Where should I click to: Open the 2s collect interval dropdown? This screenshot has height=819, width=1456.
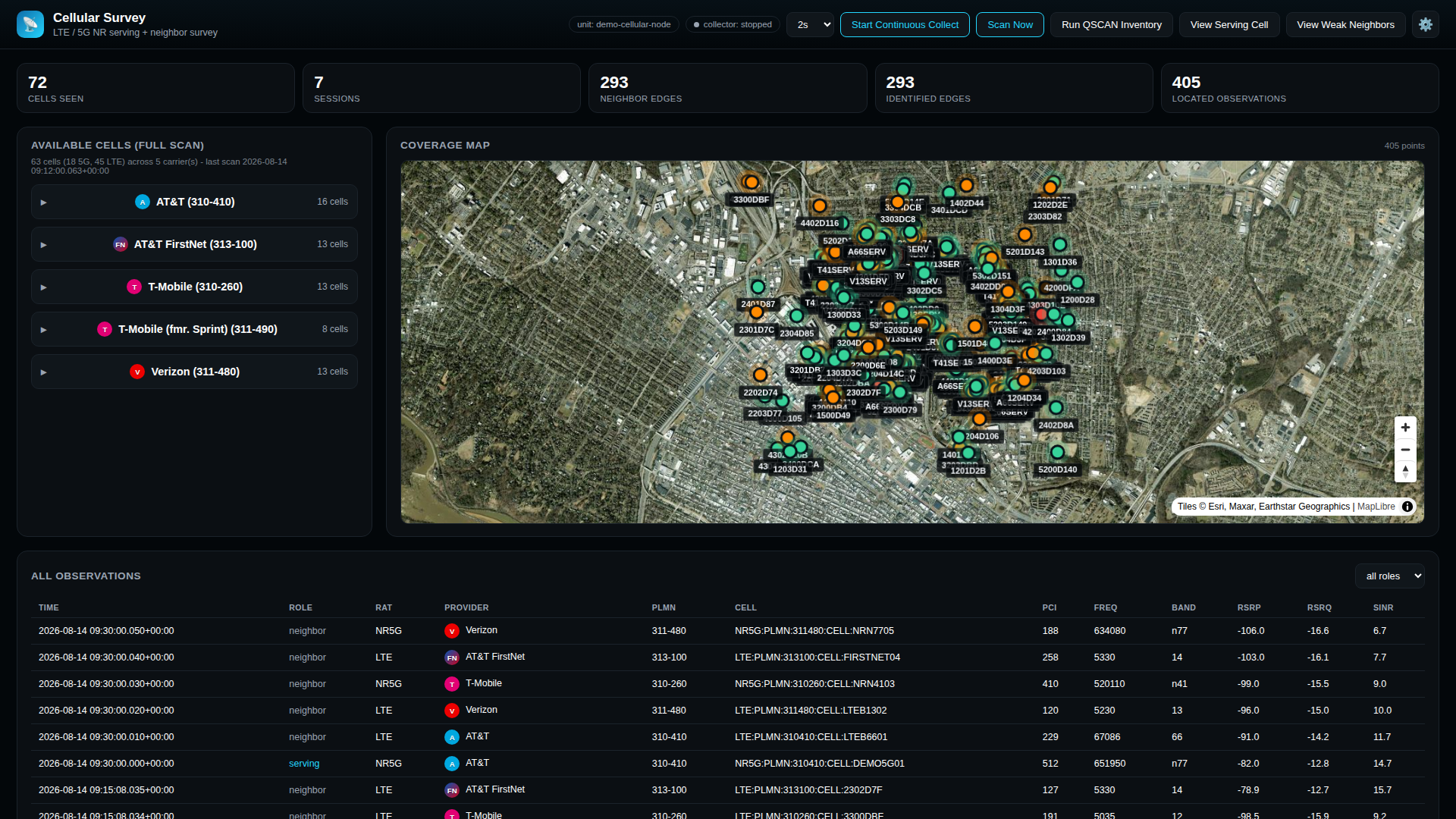coord(810,24)
